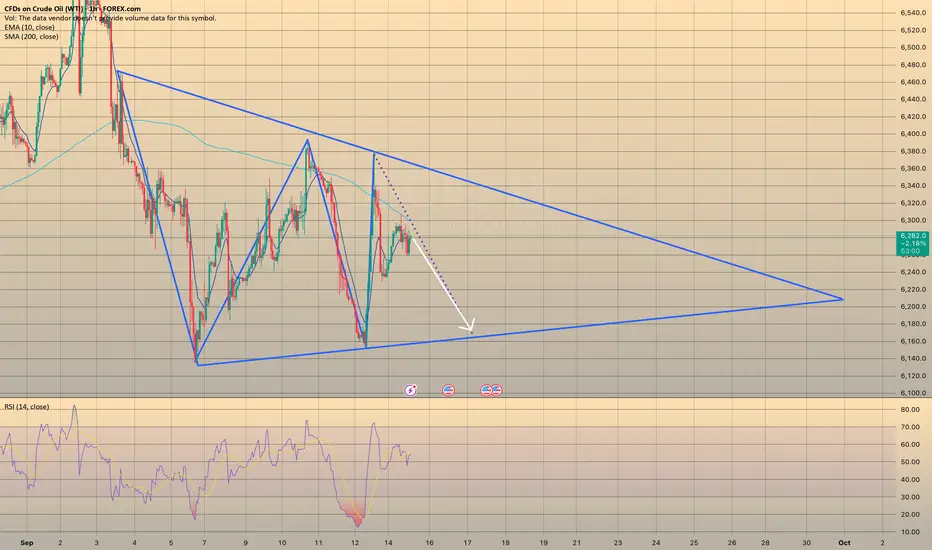The height and width of the screenshot is (550, 932).
Task: Click the 25 date label on the time axis
Action: tap(694, 543)
